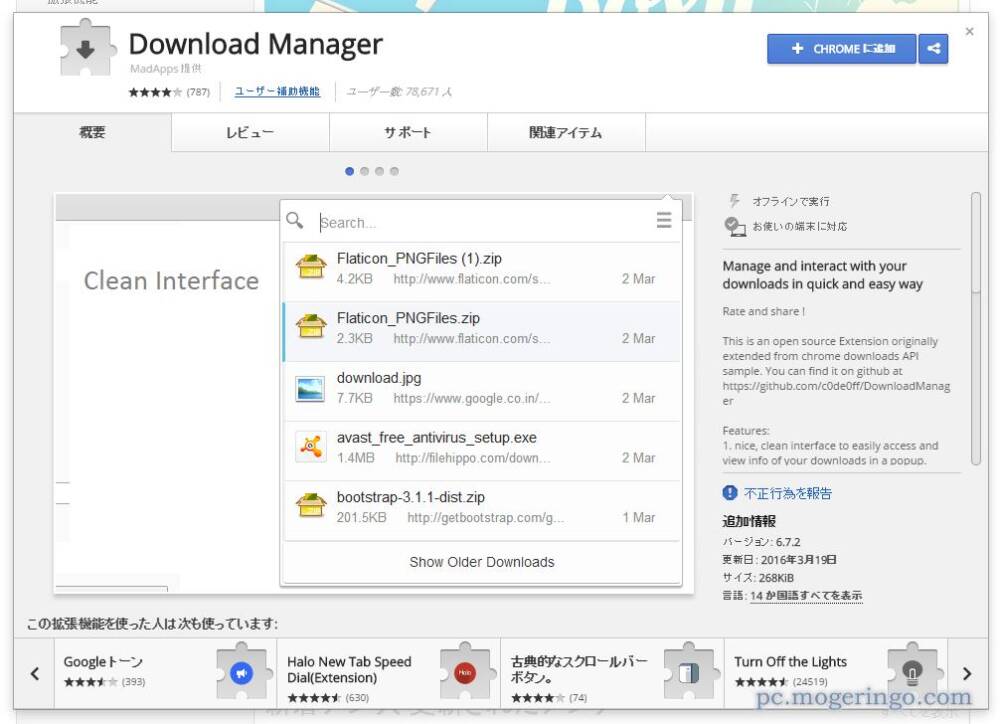Click the http://getbootstrap.com/g... URL text
The height and width of the screenshot is (724, 1000).
pos(485,517)
